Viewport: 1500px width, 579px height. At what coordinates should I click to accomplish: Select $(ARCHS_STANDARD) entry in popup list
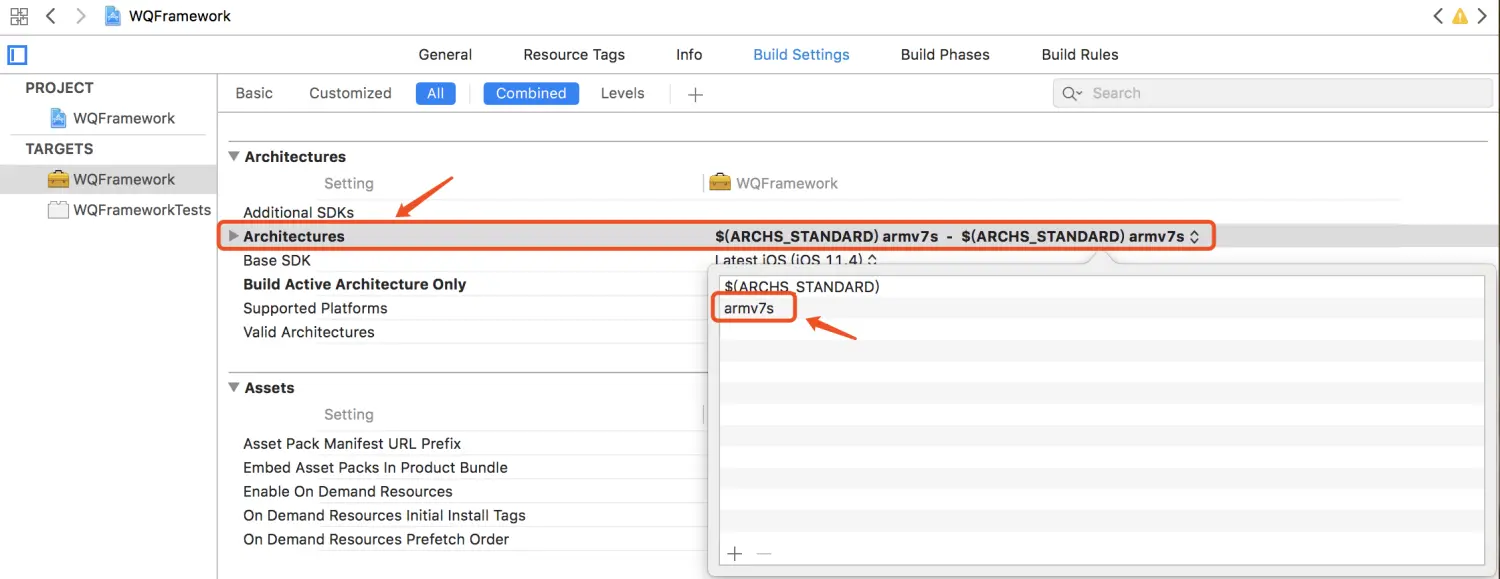click(801, 287)
